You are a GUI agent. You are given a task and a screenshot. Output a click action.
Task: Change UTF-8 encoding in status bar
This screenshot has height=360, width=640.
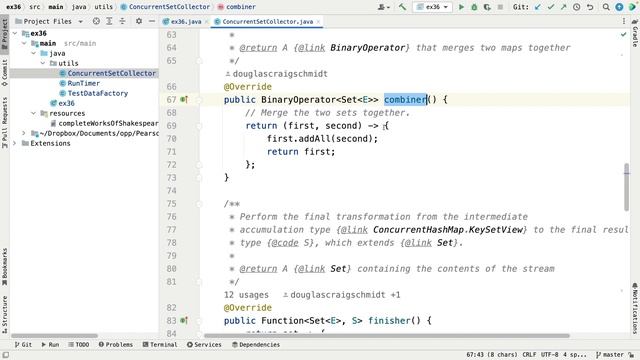(550, 355)
